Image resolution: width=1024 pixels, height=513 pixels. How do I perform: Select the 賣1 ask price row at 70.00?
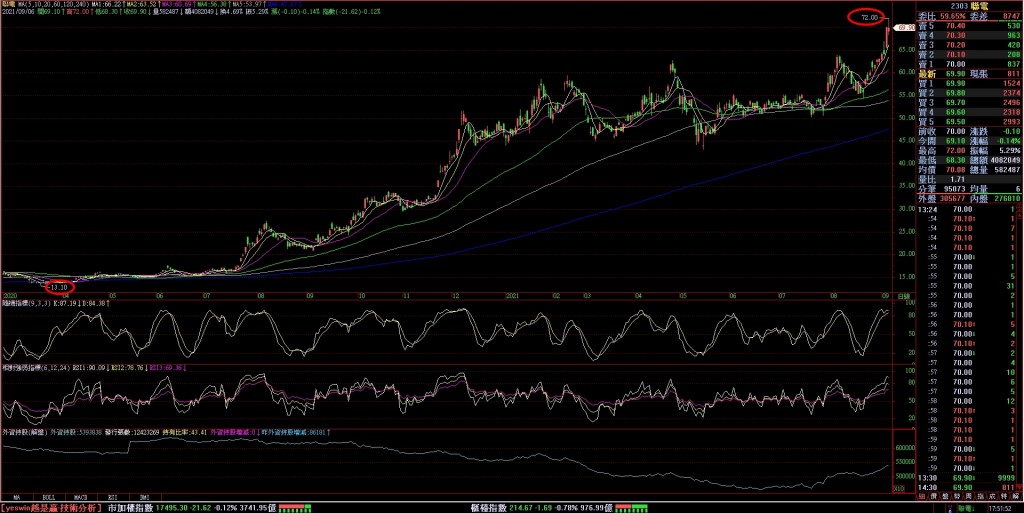coord(958,63)
